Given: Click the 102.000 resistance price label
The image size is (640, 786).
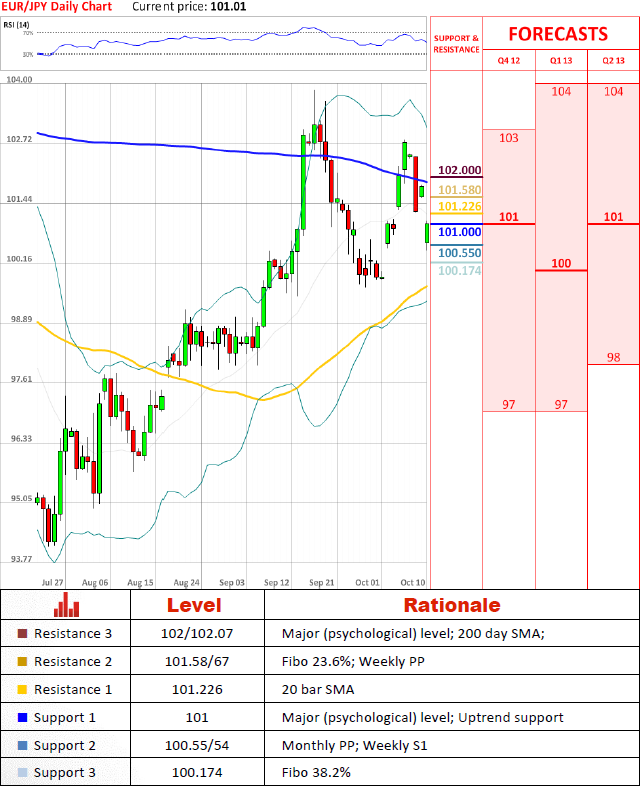Looking at the screenshot, I should point(459,171).
